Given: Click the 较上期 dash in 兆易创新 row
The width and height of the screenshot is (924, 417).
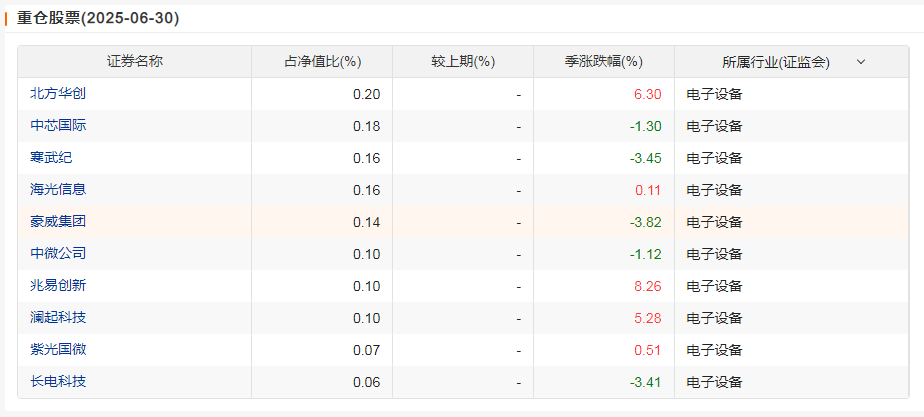Looking at the screenshot, I should 519,287.
